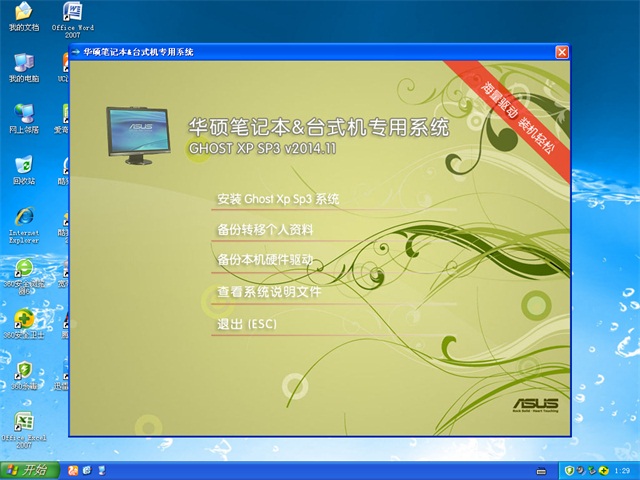Open the 360安全卫士 desktop shortcut

pyautogui.click(x=24, y=324)
